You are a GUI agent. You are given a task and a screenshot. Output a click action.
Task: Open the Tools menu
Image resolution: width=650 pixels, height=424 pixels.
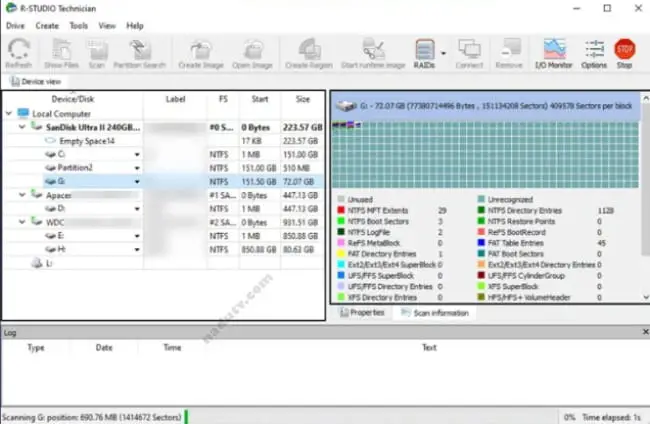(x=78, y=26)
